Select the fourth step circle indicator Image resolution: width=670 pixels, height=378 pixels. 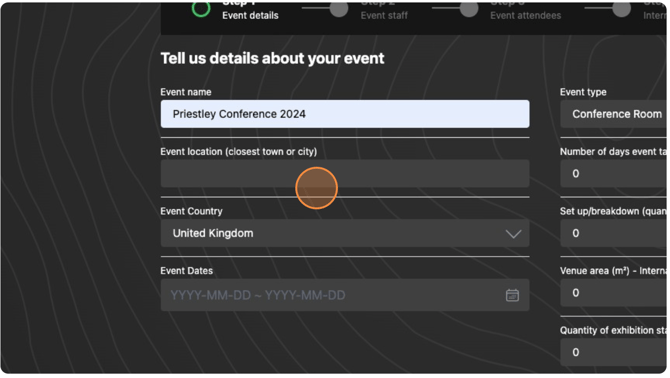click(624, 9)
